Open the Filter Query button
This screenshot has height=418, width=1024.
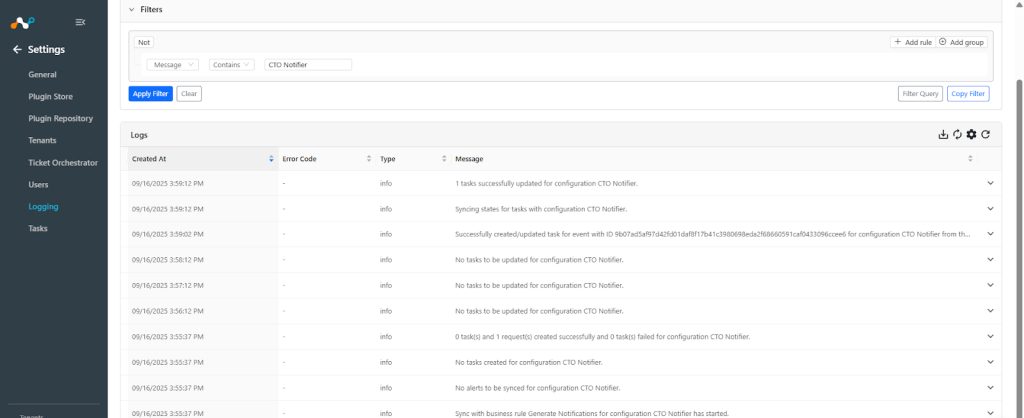tap(920, 94)
